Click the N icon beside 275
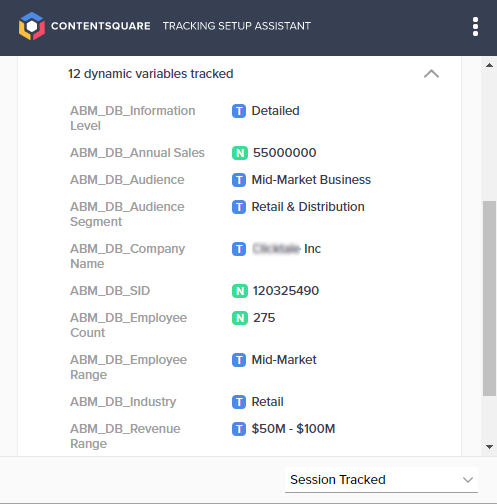Screen dimensions: 497x504 (240, 318)
